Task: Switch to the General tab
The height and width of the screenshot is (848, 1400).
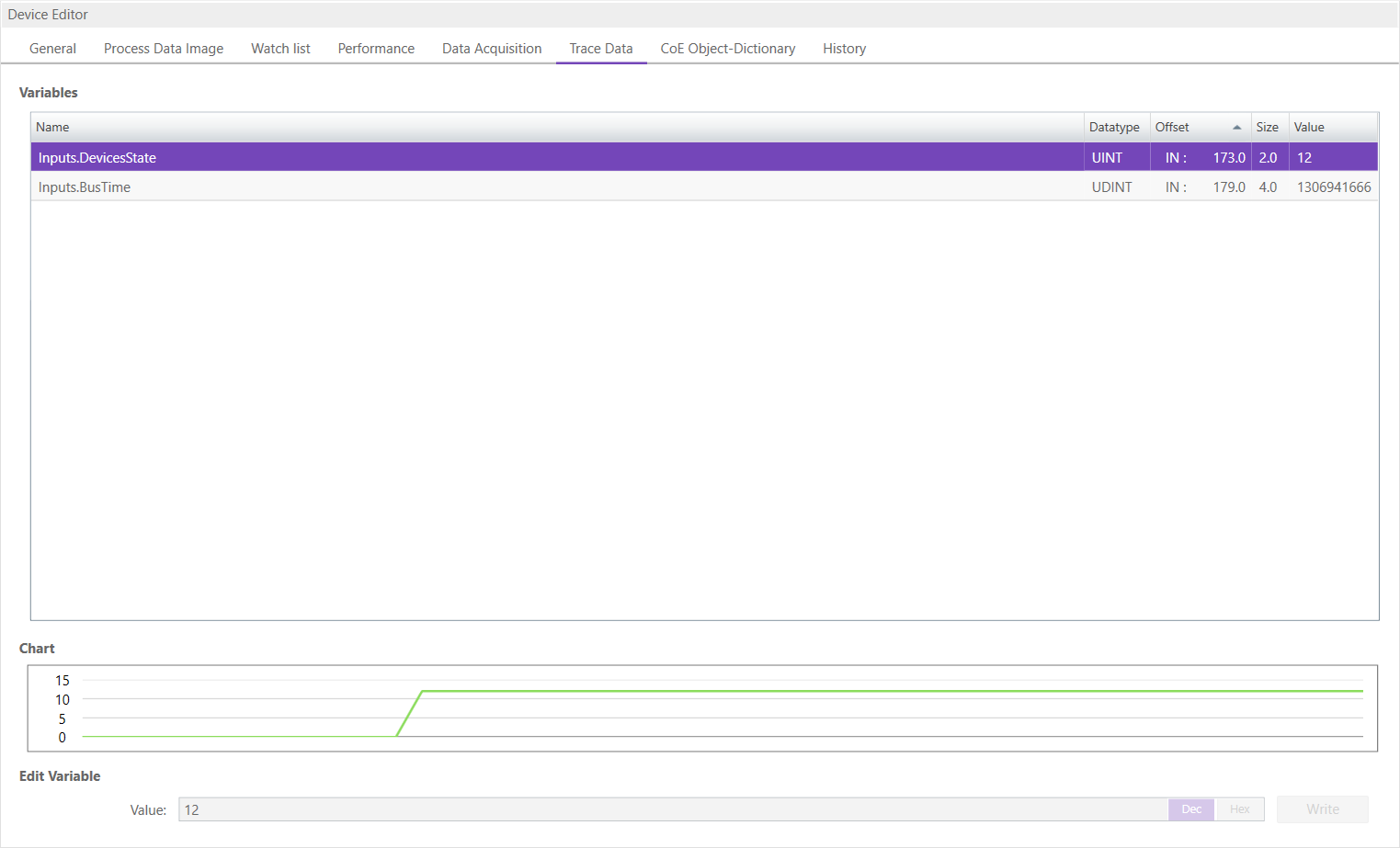Action: point(52,48)
